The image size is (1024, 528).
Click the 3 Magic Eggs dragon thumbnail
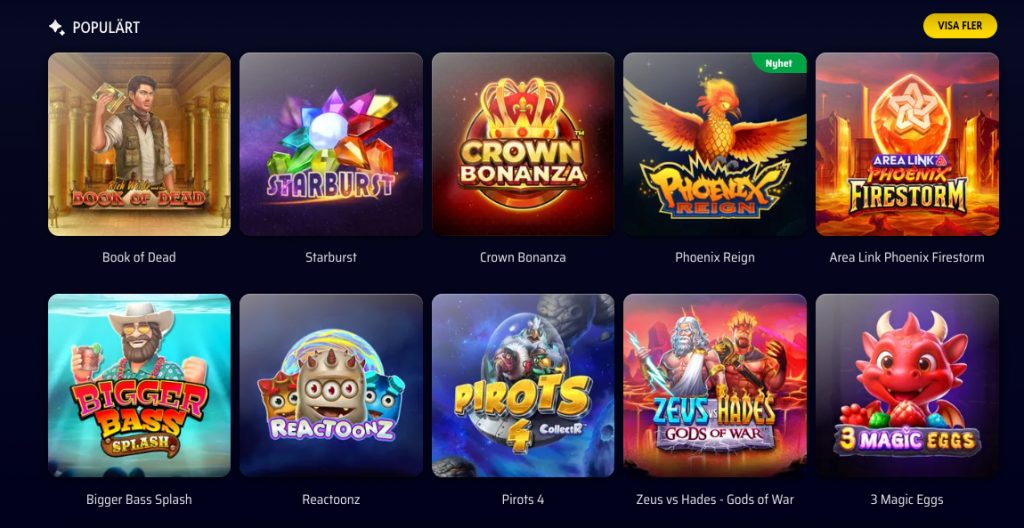coord(907,386)
